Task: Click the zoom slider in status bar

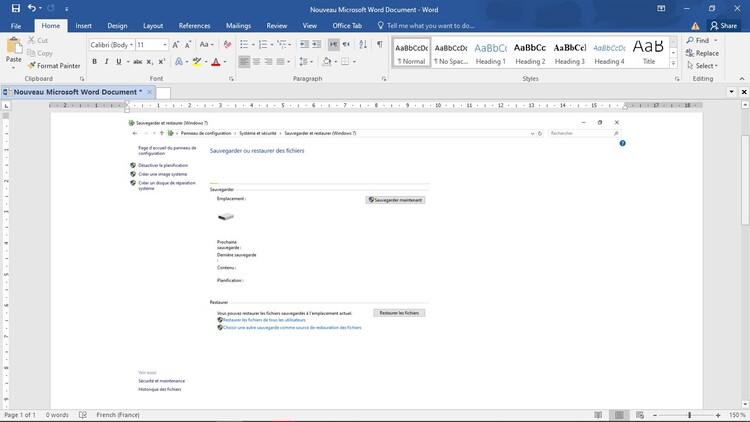Action: point(688,414)
